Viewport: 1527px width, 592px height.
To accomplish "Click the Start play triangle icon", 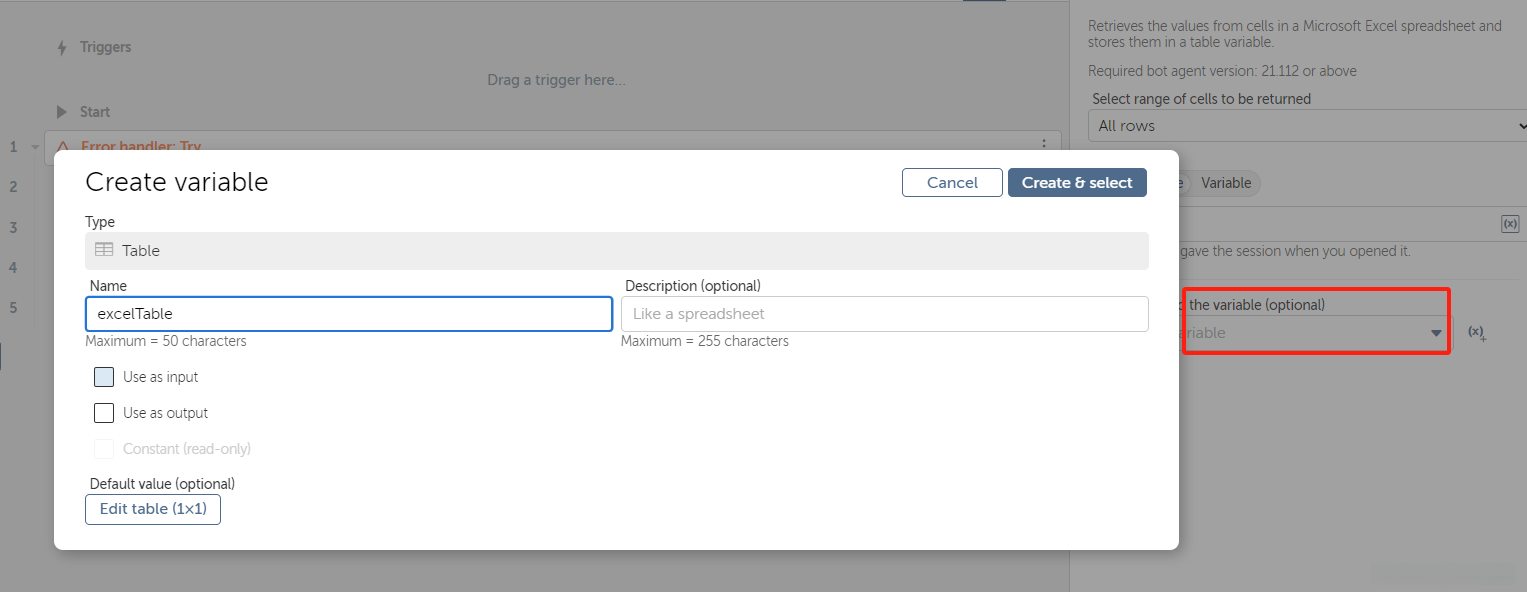I will [x=62, y=112].
